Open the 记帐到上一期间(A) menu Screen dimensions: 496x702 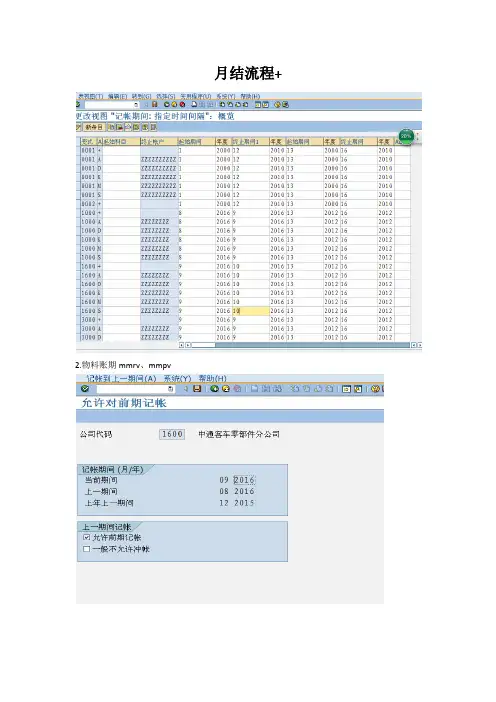coord(121,378)
